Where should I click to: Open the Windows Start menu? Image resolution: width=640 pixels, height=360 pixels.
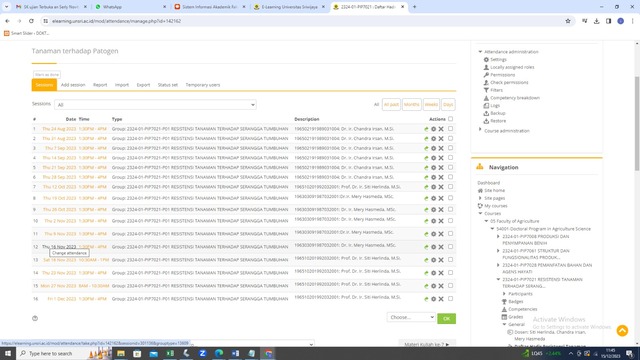tap(8, 353)
